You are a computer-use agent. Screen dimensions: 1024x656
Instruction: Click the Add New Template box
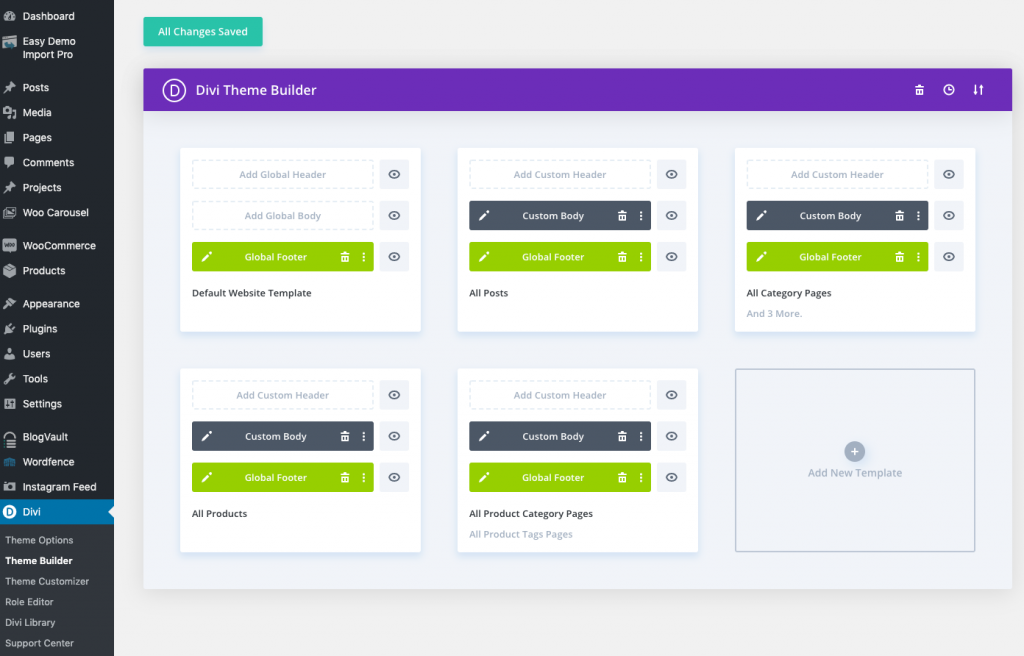pos(855,460)
